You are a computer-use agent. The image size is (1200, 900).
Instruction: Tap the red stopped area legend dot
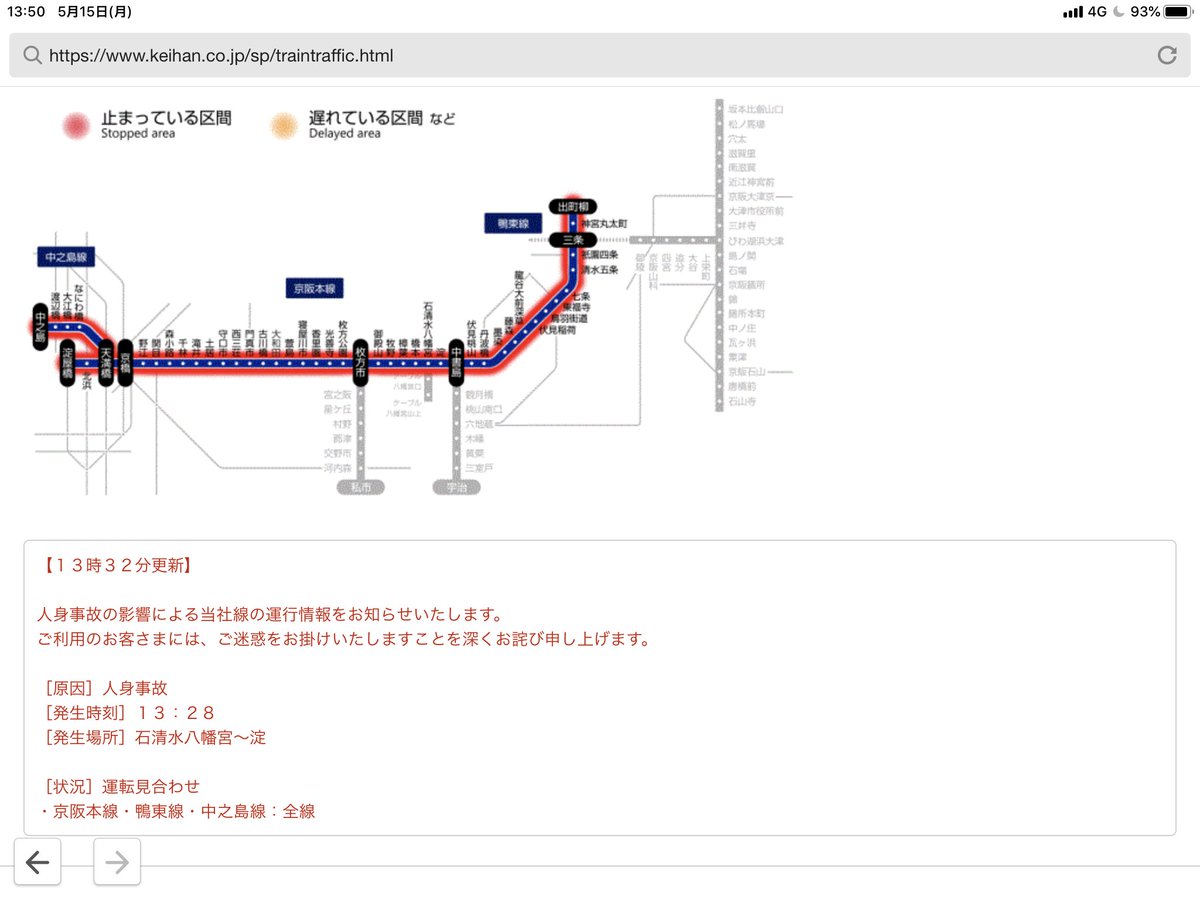(75, 125)
